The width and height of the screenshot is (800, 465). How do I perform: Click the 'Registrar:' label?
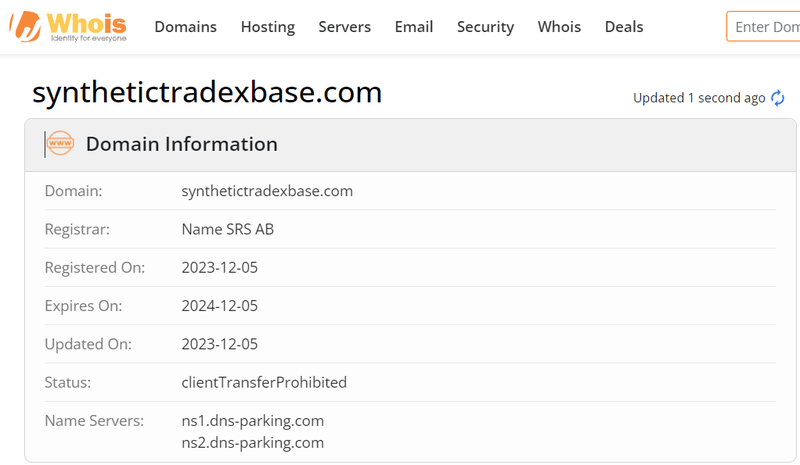(77, 229)
